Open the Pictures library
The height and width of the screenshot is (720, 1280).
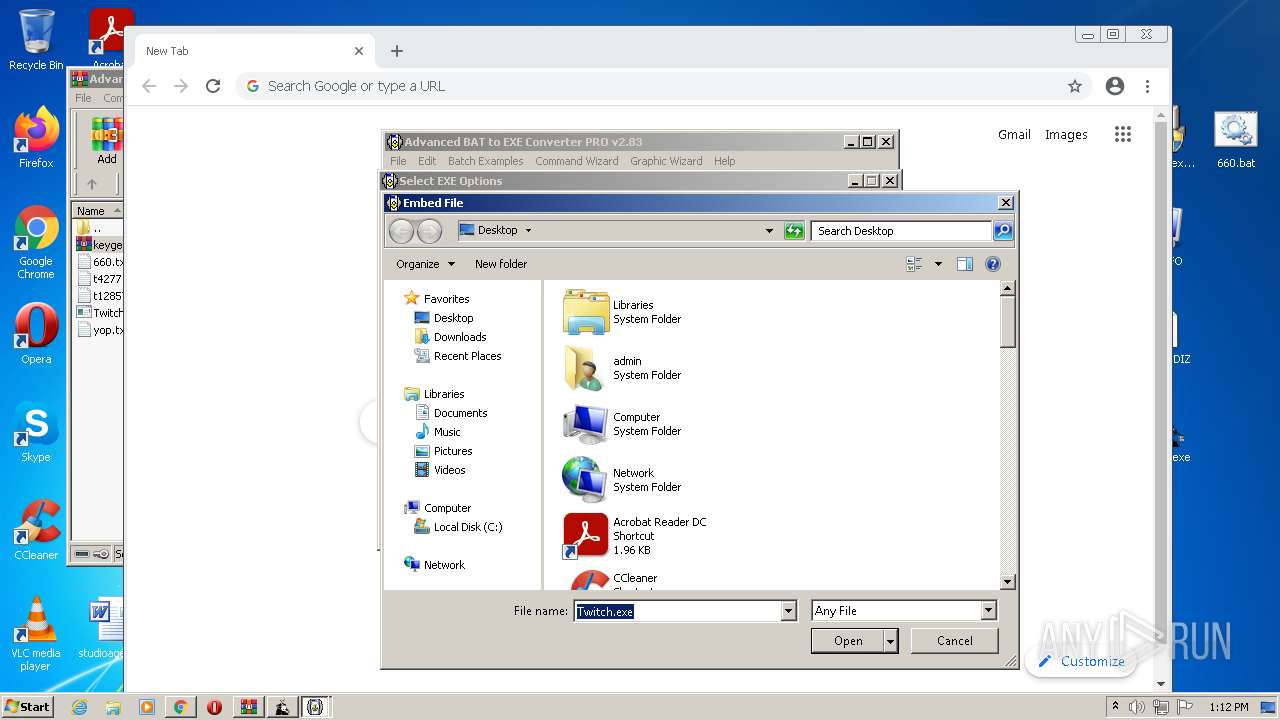click(453, 451)
